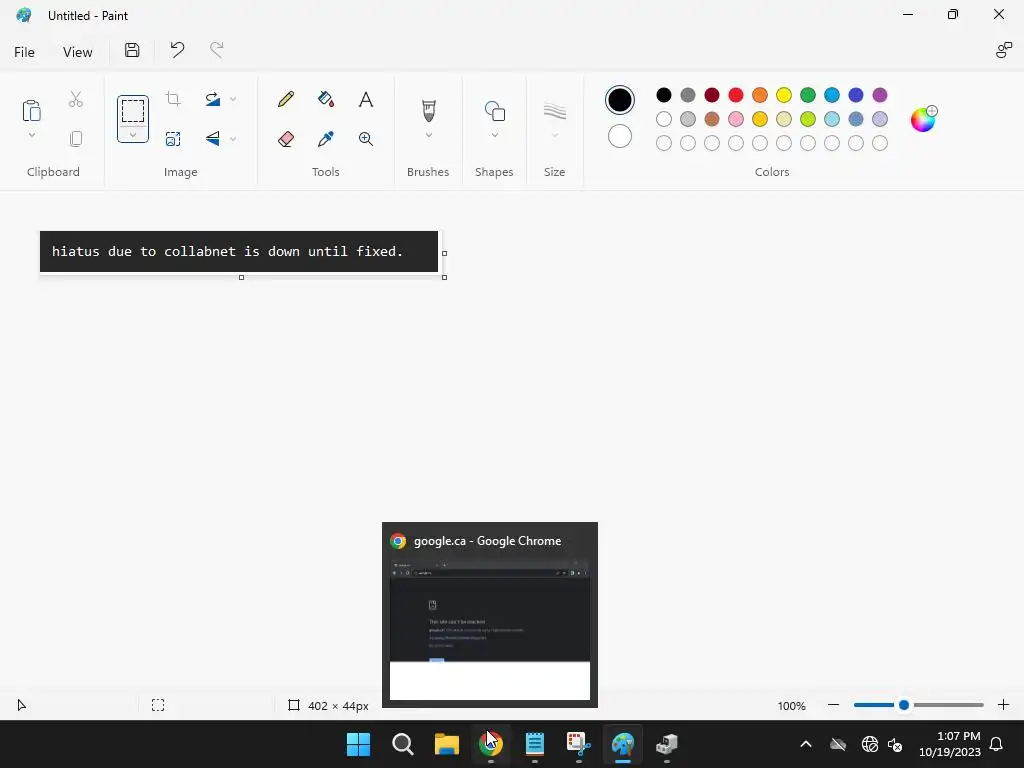Click the Save floppy disk icon
This screenshot has height=768, width=1024.
pyautogui.click(x=132, y=50)
